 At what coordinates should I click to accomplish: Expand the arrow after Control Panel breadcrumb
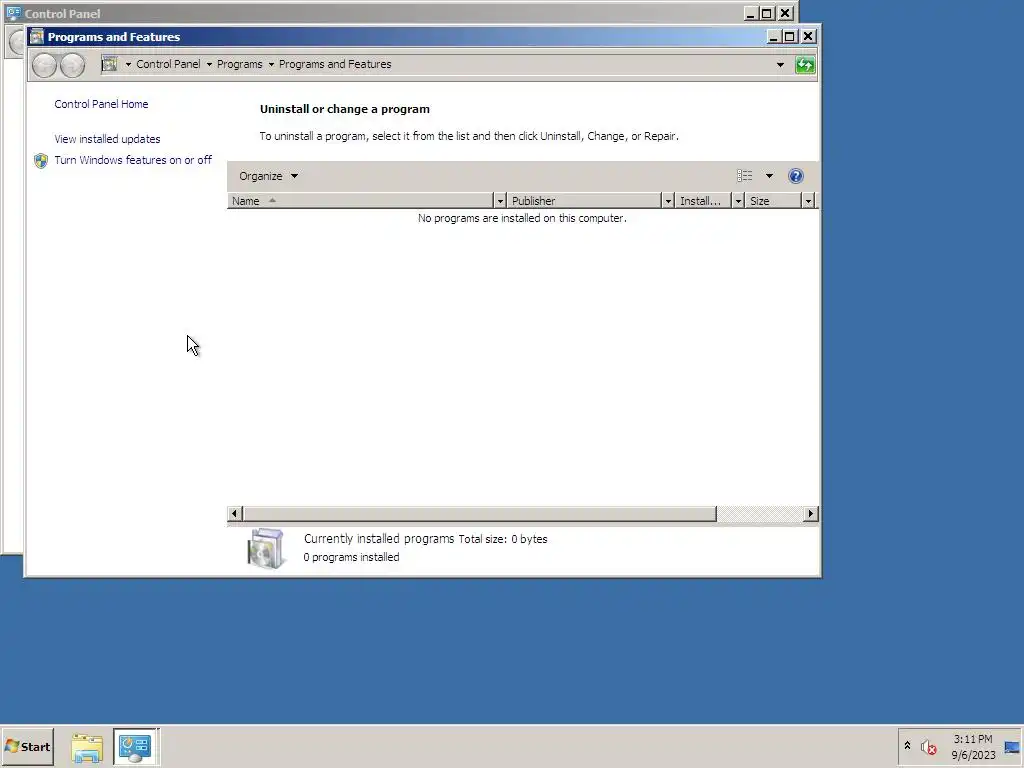(x=209, y=64)
